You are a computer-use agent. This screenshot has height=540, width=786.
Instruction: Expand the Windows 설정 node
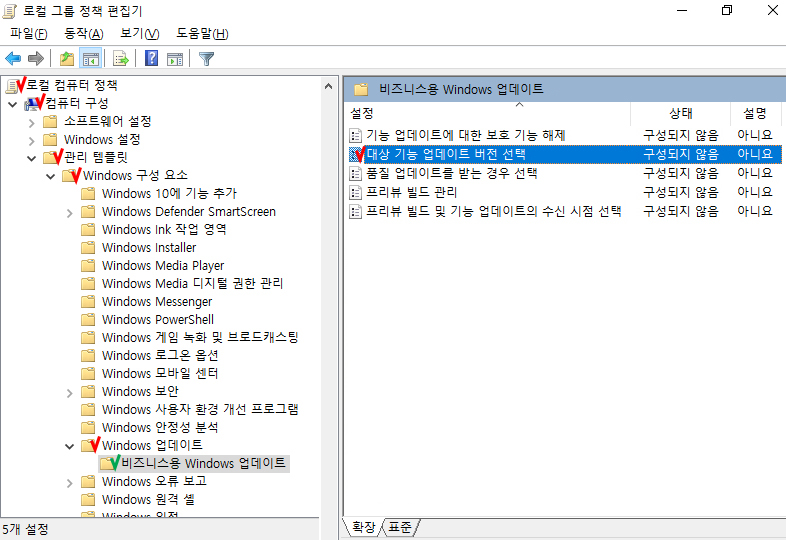coord(32,140)
